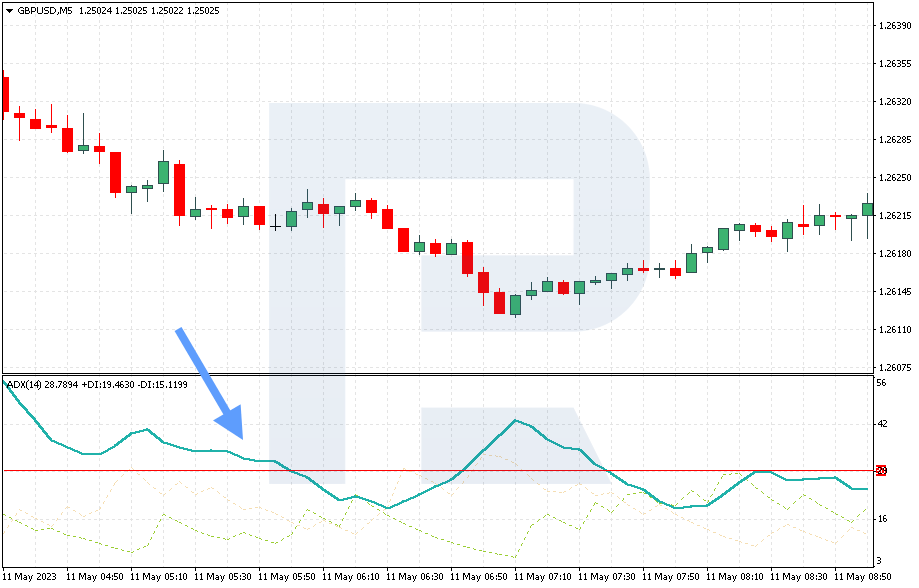Click the 11 May 04:50 time label
The height and width of the screenshot is (588, 919).
pyautogui.click(x=95, y=577)
